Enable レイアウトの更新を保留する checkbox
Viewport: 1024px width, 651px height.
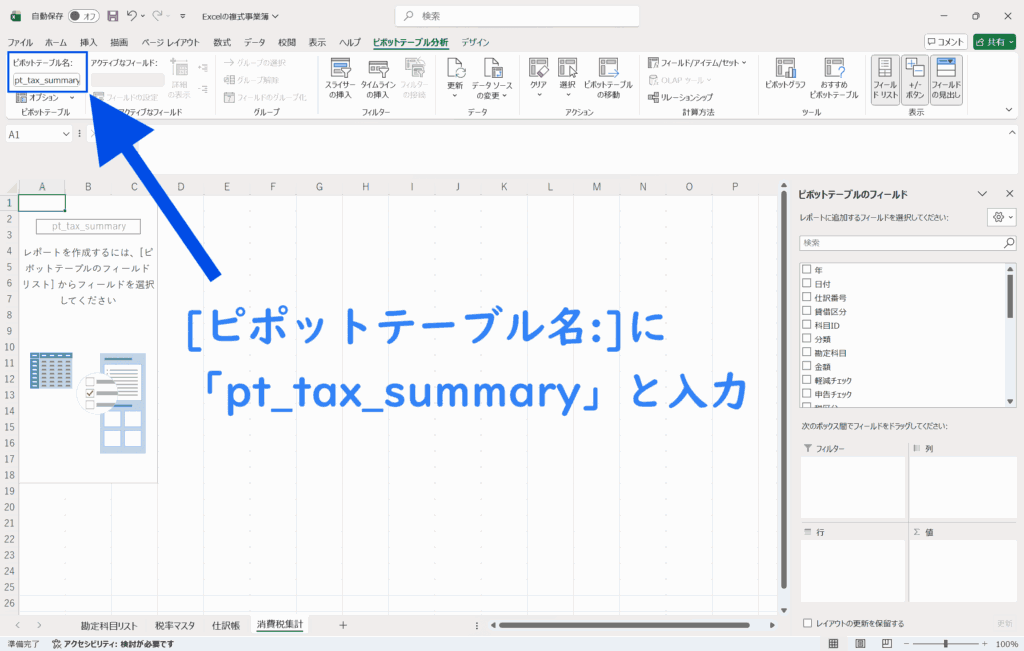(x=807, y=623)
